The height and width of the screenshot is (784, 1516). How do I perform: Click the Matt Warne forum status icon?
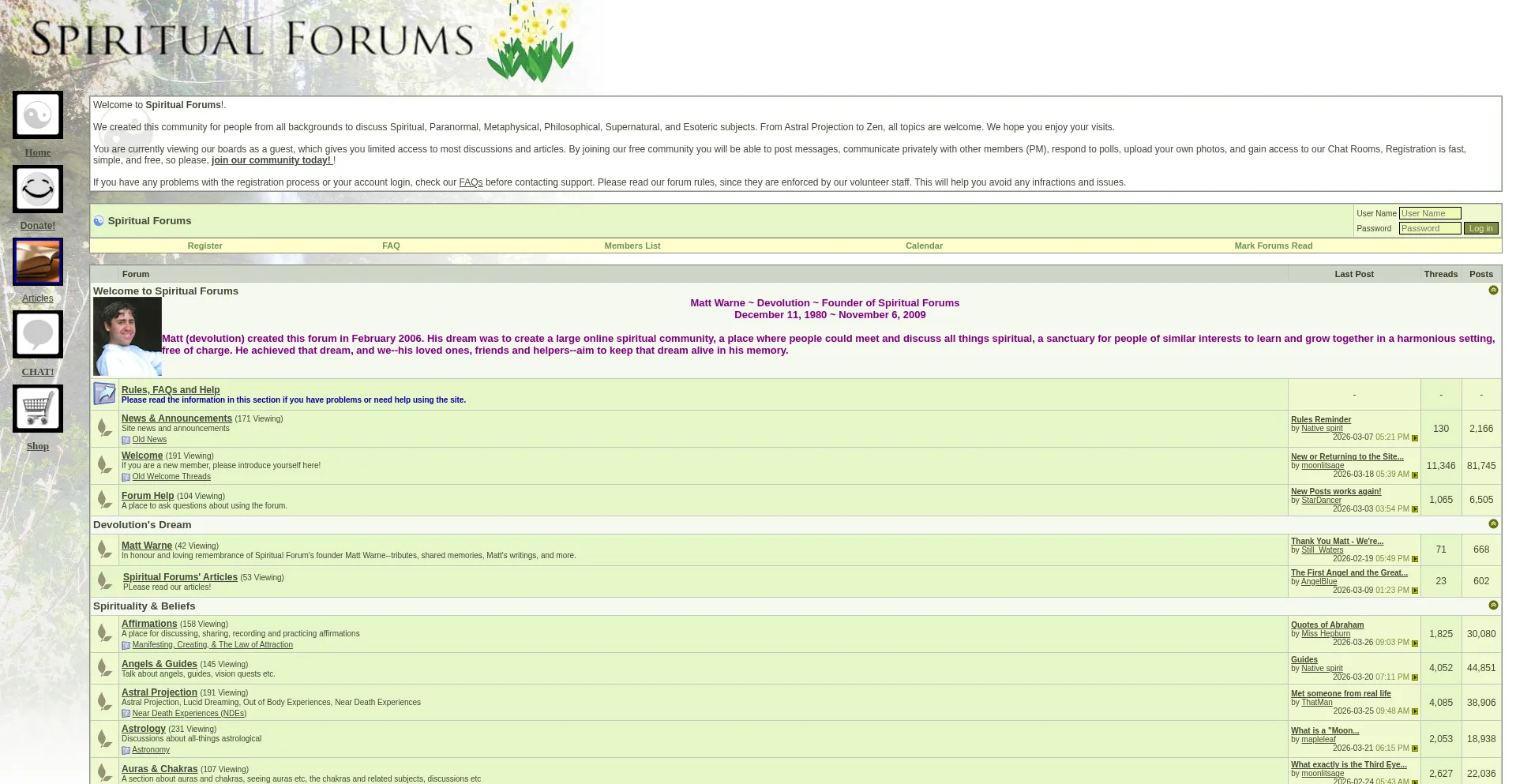pos(104,550)
